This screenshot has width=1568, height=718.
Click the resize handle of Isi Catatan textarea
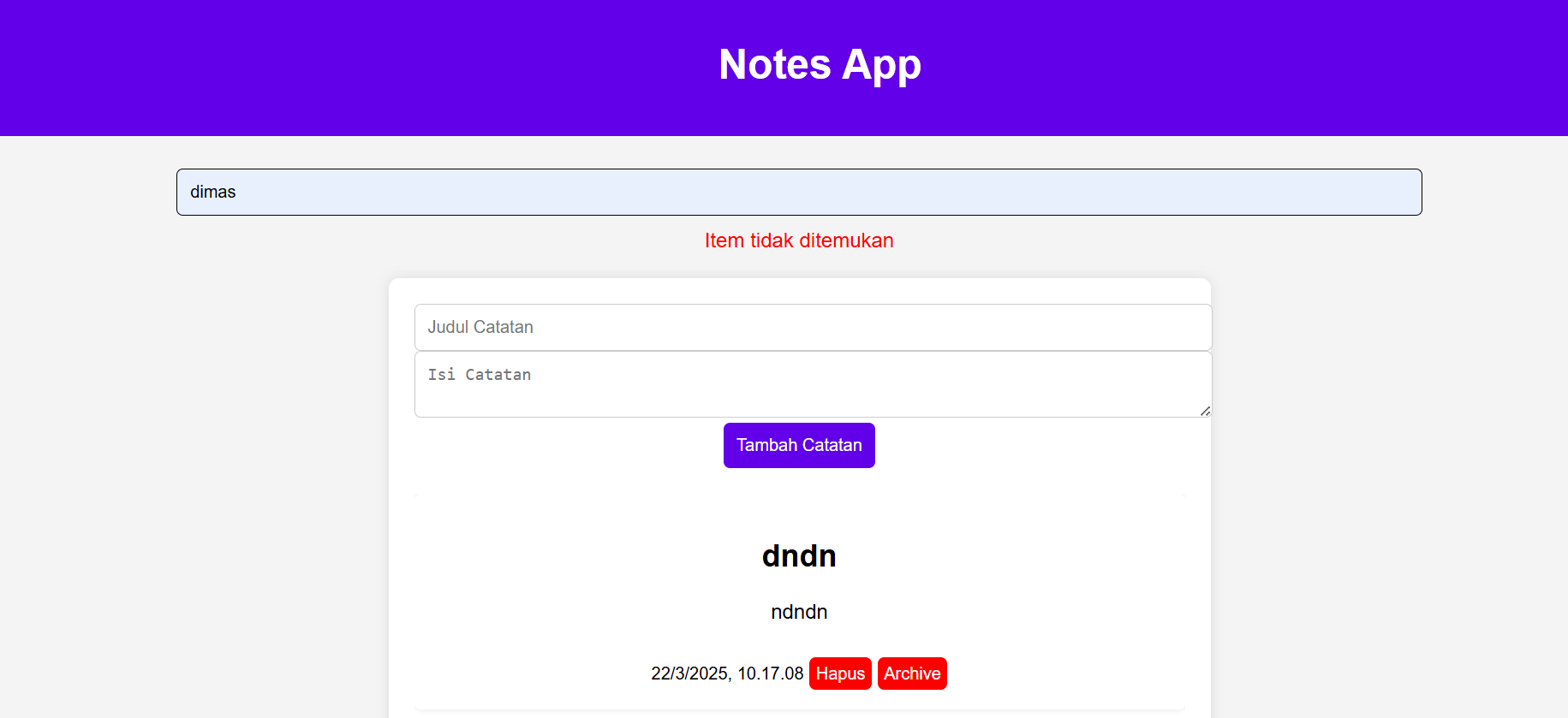[x=1205, y=411]
